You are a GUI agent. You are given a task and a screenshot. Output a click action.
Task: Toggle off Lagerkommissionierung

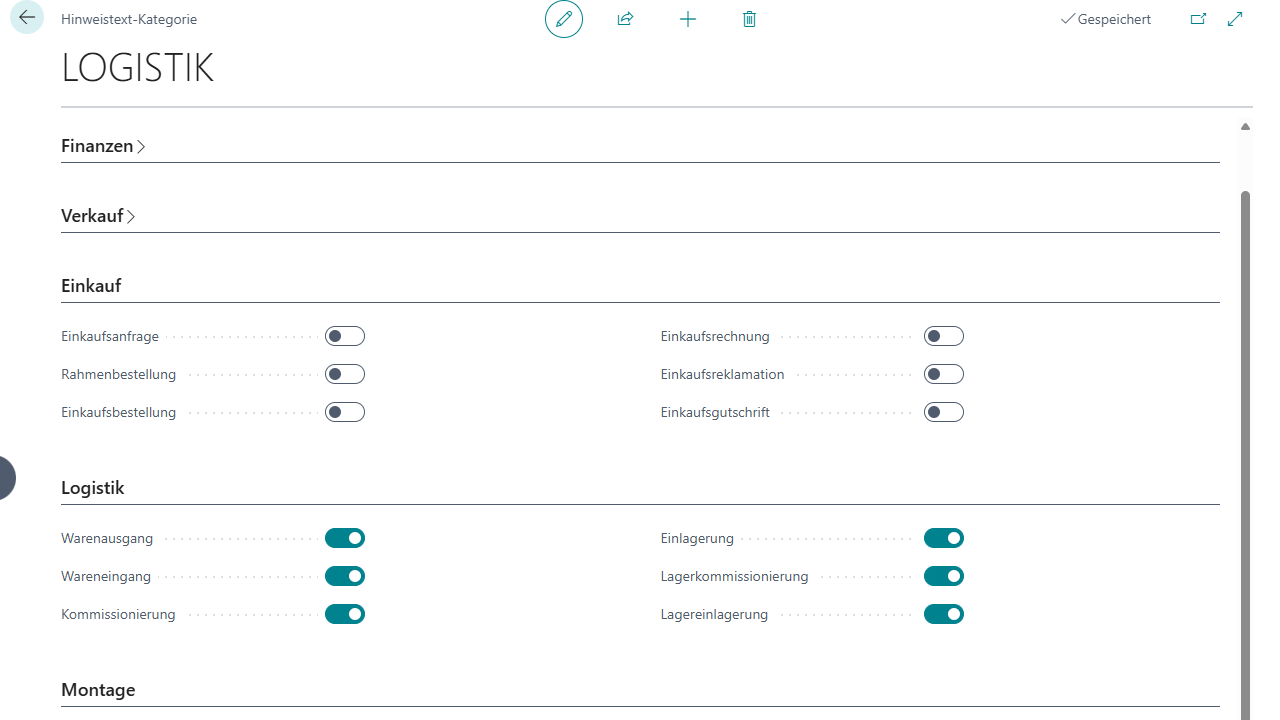(944, 576)
